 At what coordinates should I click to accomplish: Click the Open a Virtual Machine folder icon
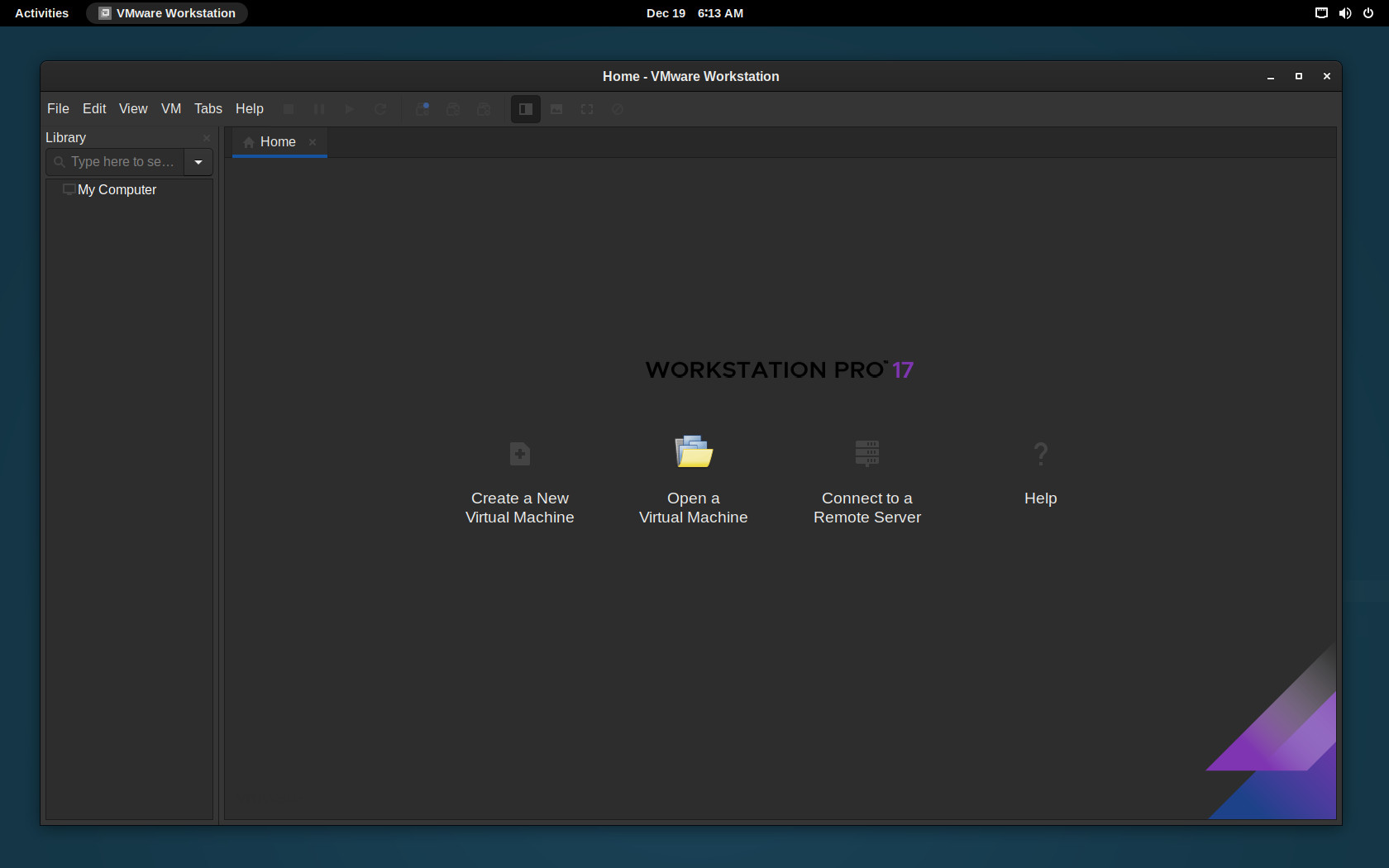pyautogui.click(x=694, y=451)
